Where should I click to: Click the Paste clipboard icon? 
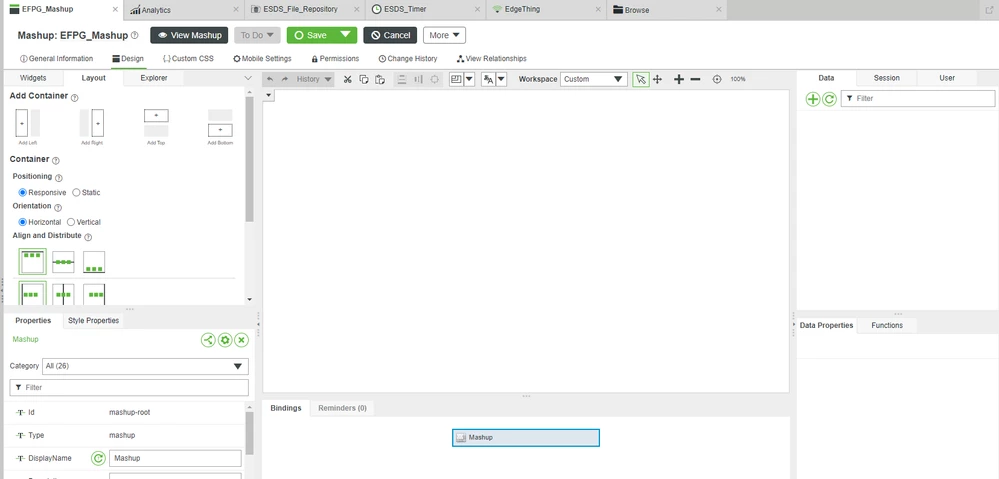click(380, 80)
